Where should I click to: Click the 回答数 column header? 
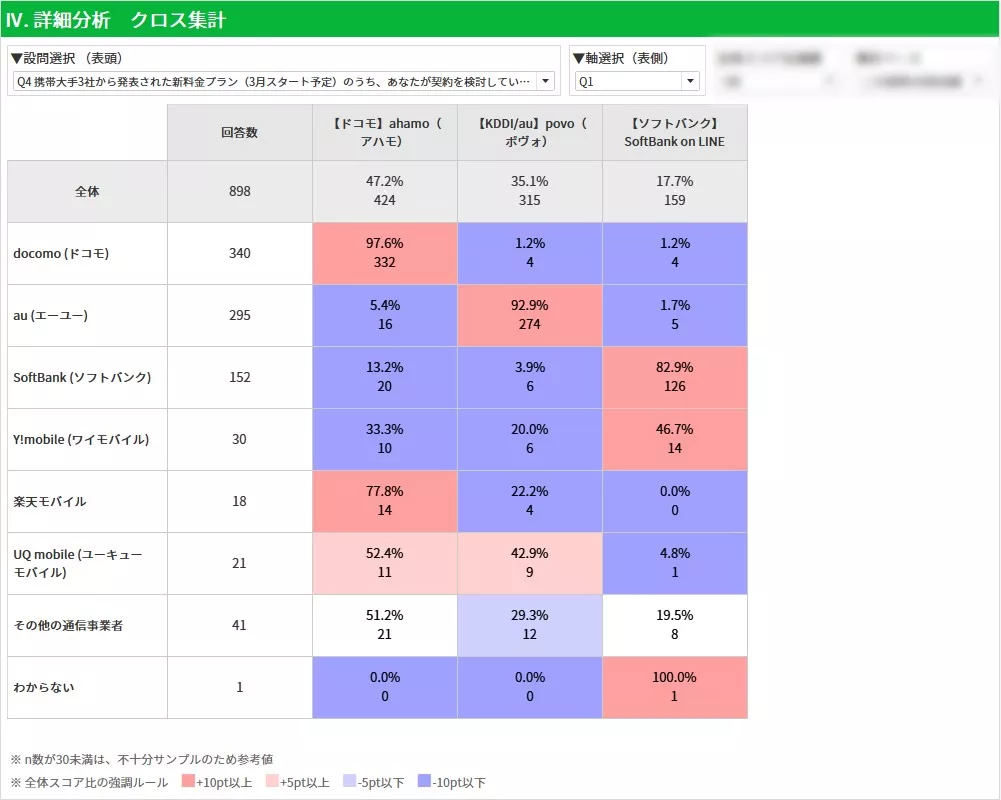(239, 133)
